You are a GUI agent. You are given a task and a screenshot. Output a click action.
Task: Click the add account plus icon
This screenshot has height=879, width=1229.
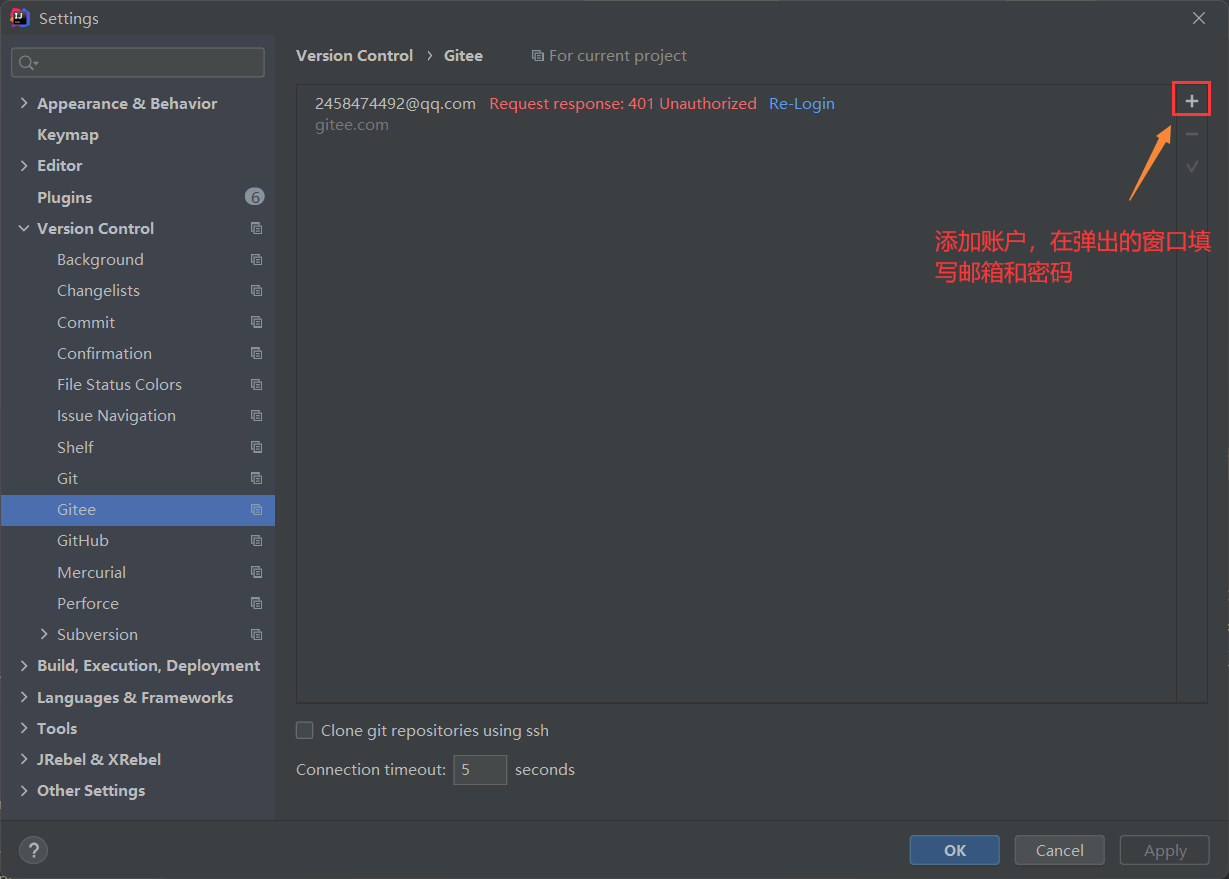pyautogui.click(x=1191, y=101)
